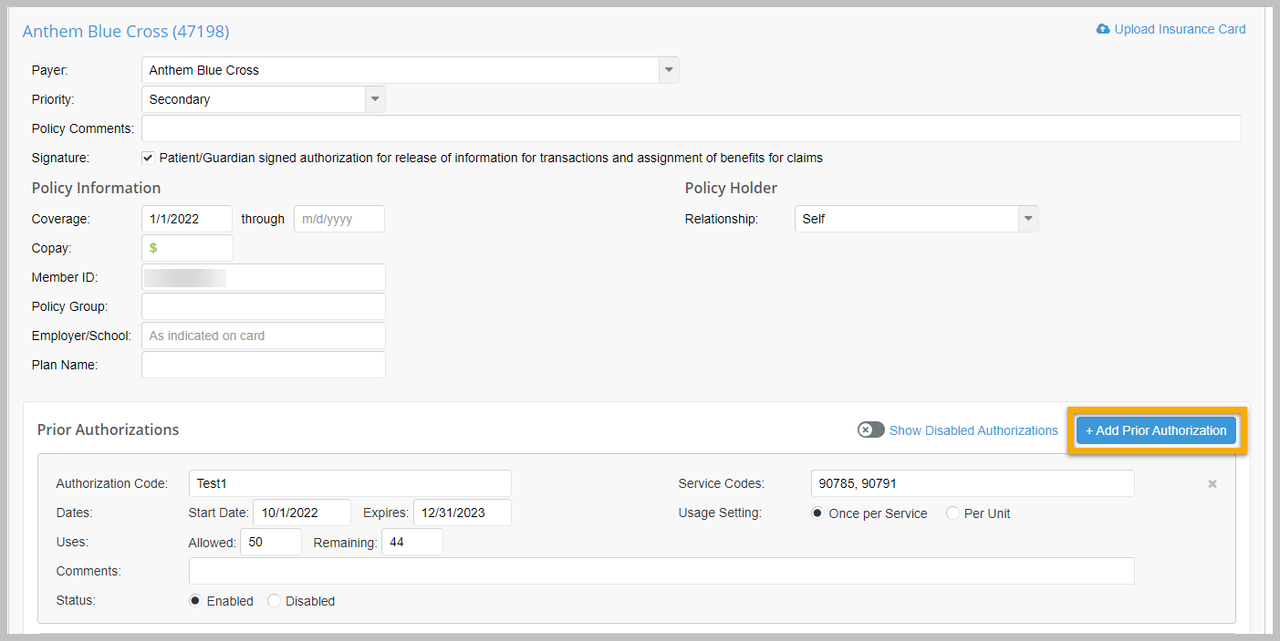
Task: Set authorization status to Enabled
Action: pyautogui.click(x=195, y=601)
